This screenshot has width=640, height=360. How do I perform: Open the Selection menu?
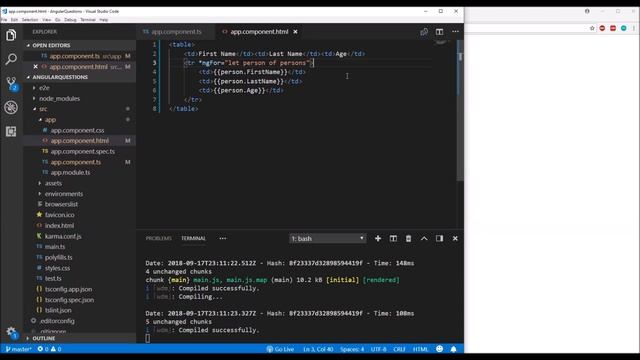[x=30, y=20]
